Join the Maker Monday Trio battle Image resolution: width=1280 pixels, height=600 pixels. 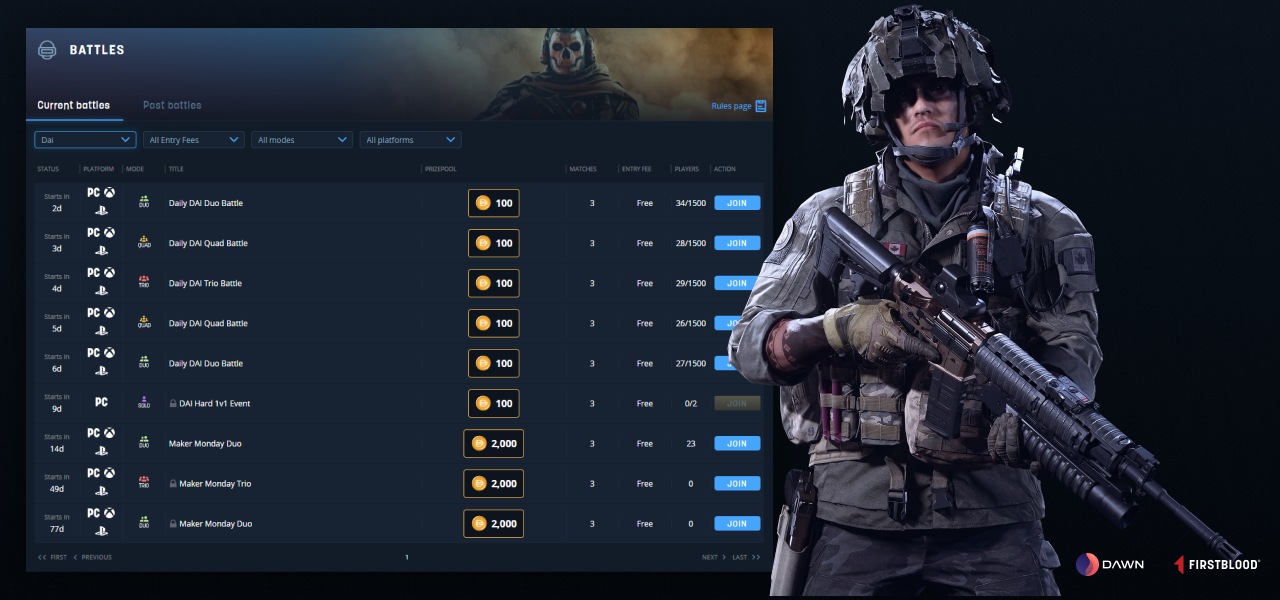click(737, 483)
